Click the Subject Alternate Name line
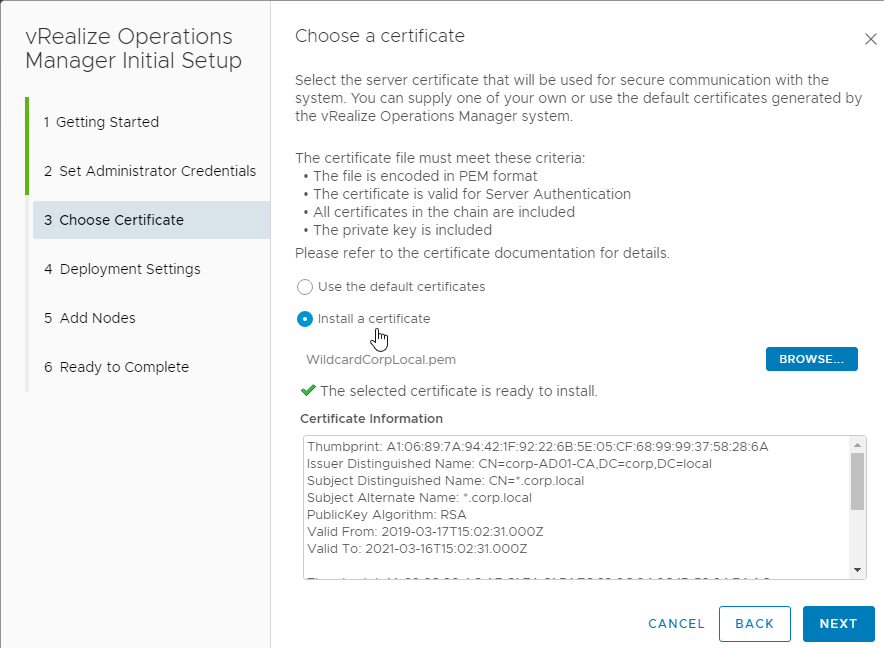884x648 pixels. [x=419, y=497]
